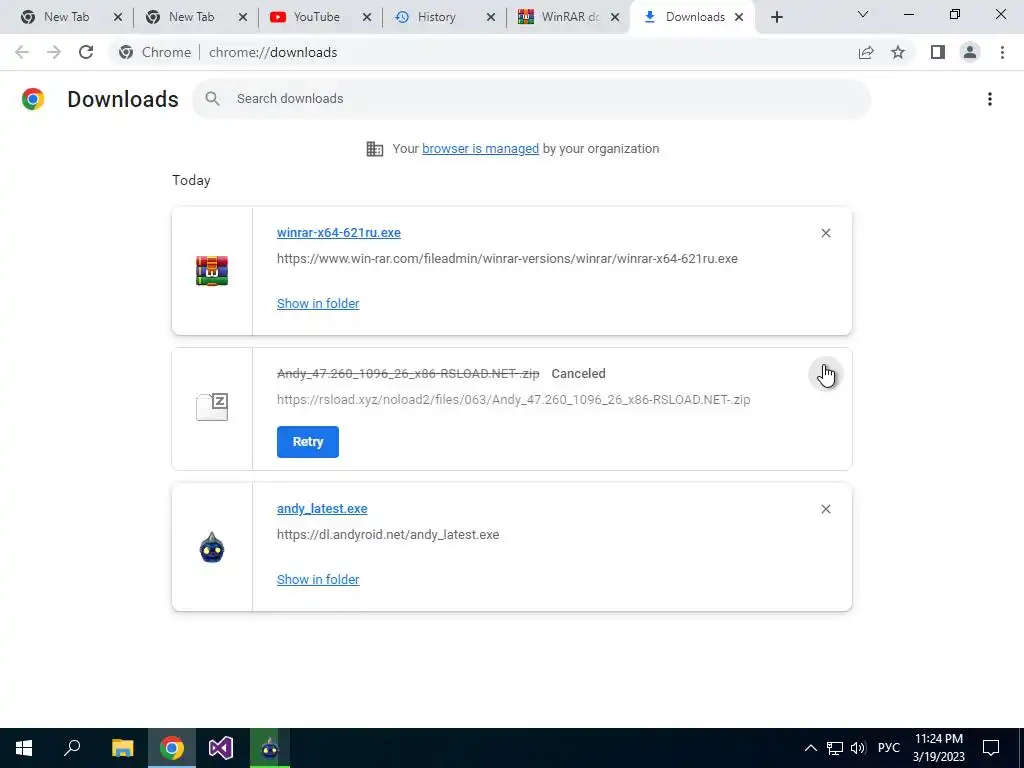This screenshot has width=1024, height=768.
Task: Click the managed organization building icon
Action: (374, 149)
